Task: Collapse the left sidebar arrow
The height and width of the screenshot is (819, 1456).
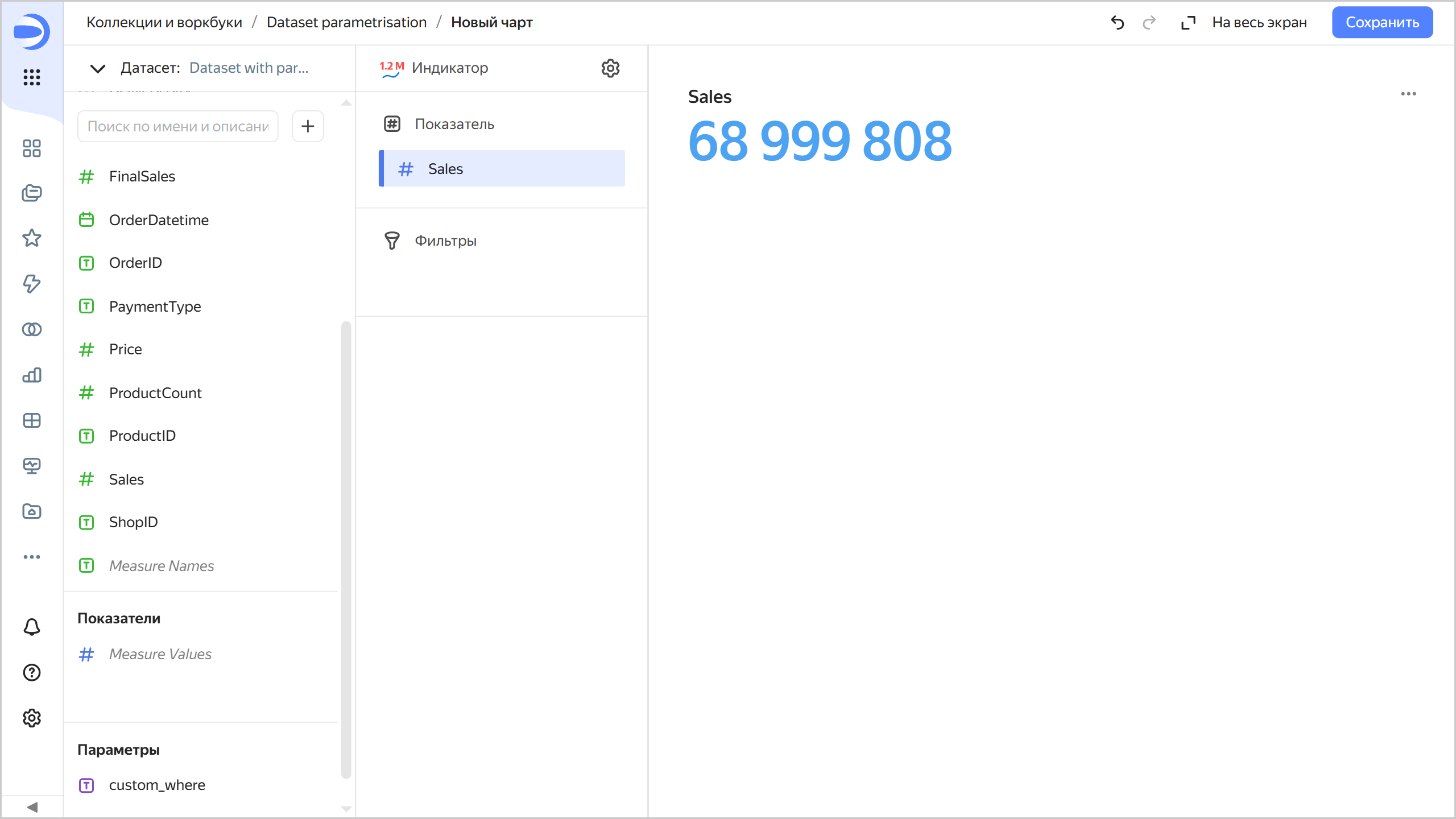Action: 32,807
